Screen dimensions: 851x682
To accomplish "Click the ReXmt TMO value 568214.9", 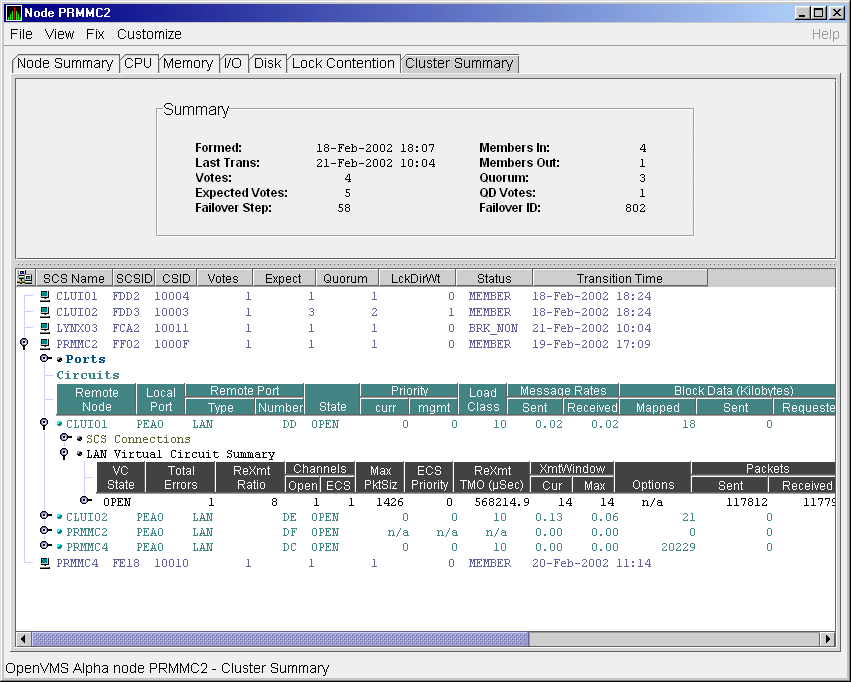I will coord(501,502).
